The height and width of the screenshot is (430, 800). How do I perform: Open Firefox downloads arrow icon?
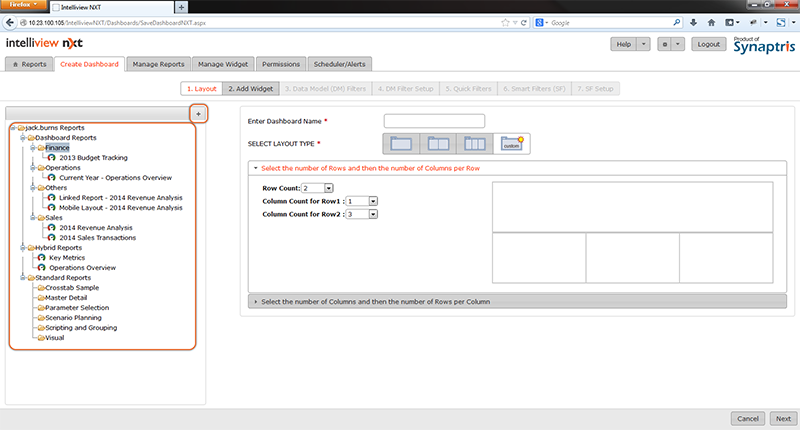click(693, 22)
